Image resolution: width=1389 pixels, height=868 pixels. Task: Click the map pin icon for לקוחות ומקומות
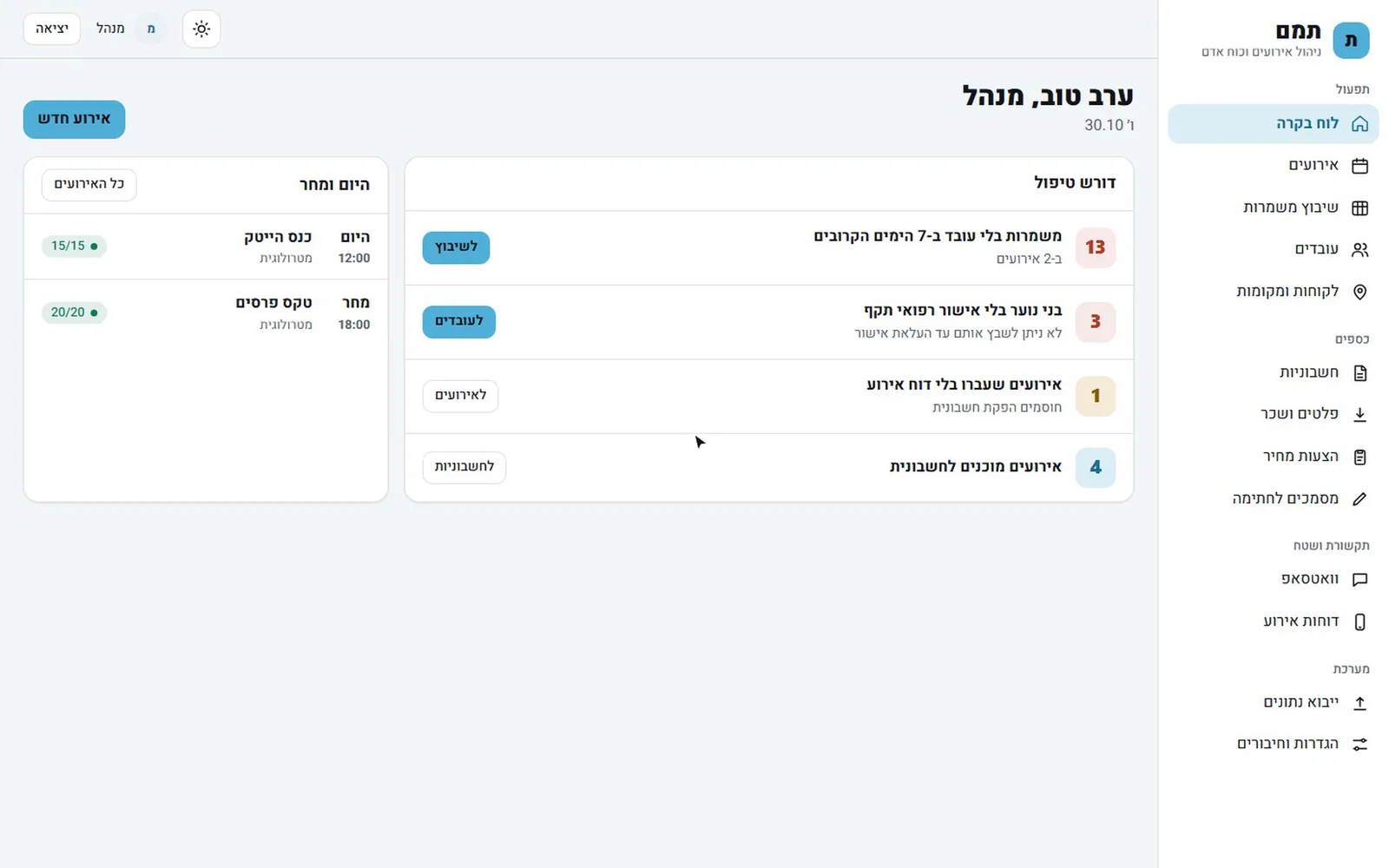coord(1359,292)
